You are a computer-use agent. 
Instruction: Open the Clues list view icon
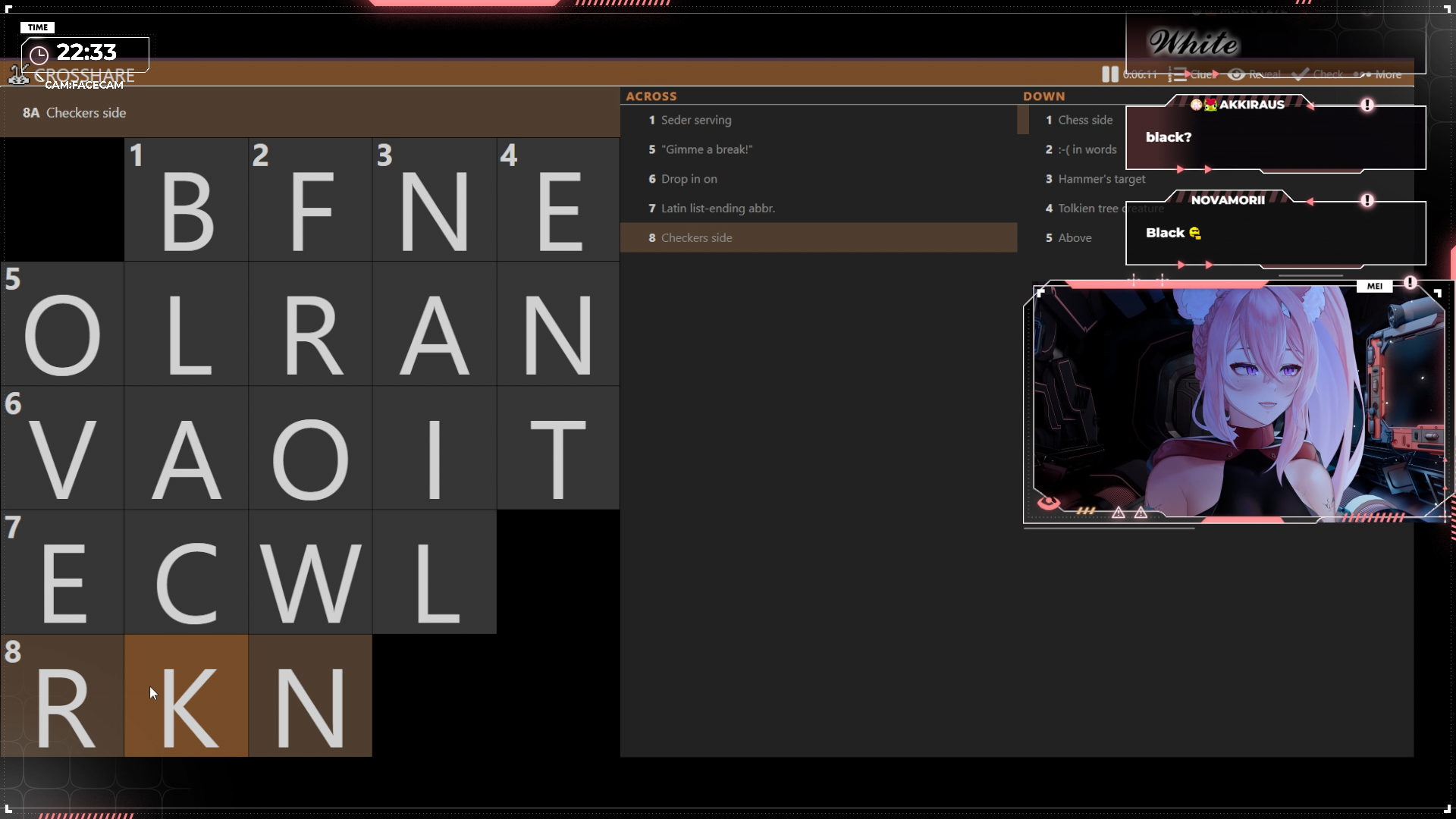1178,74
